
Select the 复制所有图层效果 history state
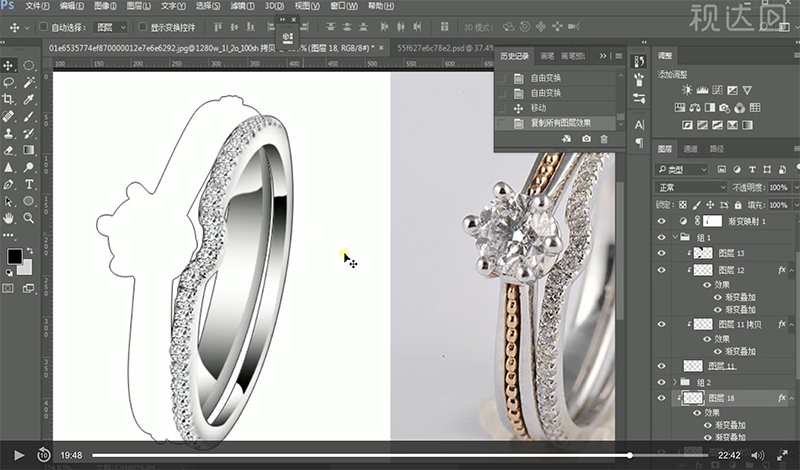(556, 123)
